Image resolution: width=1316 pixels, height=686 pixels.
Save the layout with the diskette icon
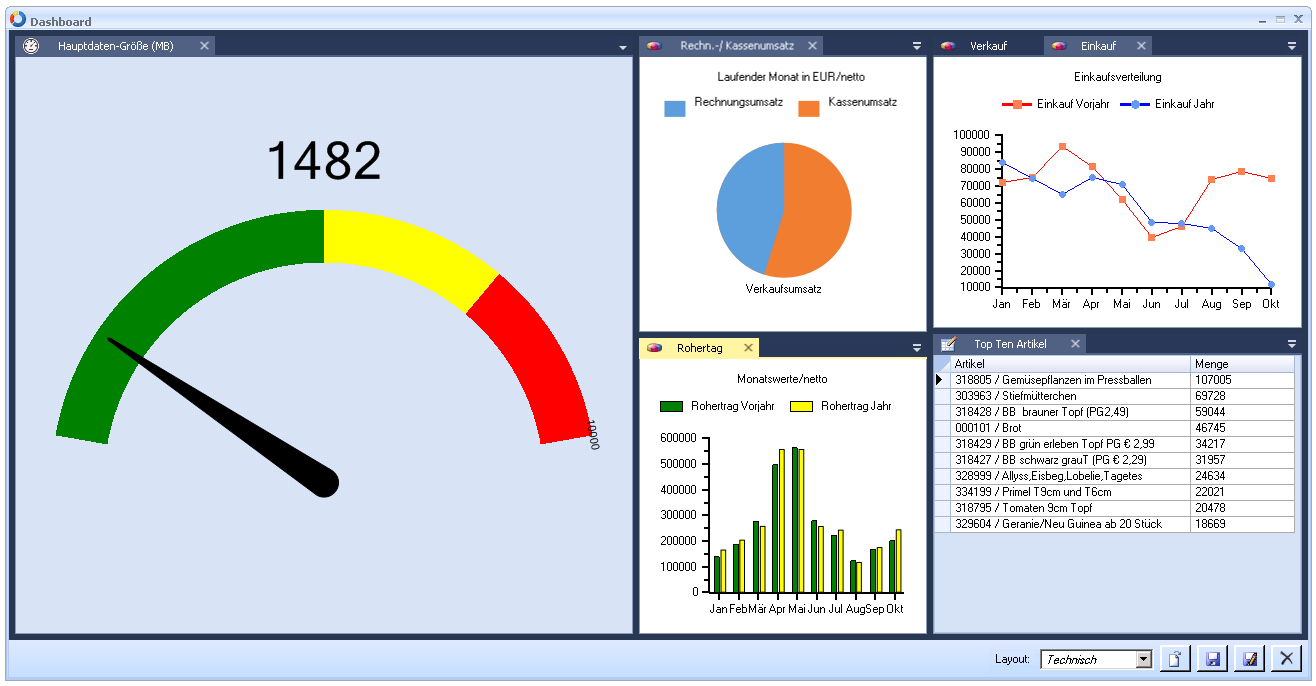coord(1212,658)
